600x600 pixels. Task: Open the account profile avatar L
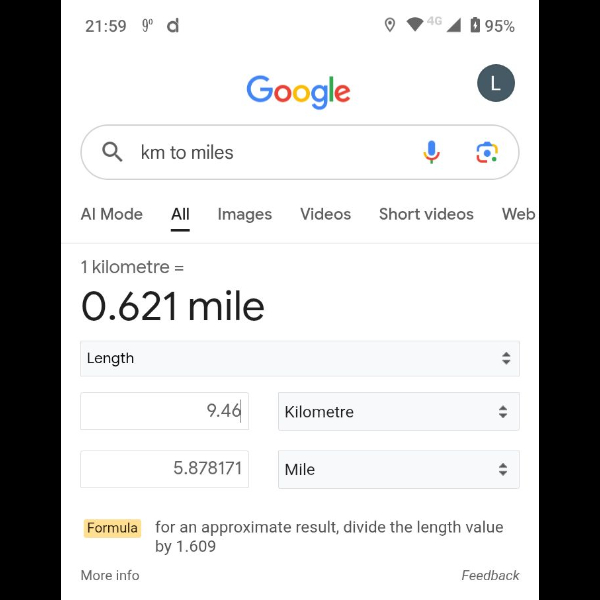coord(496,83)
